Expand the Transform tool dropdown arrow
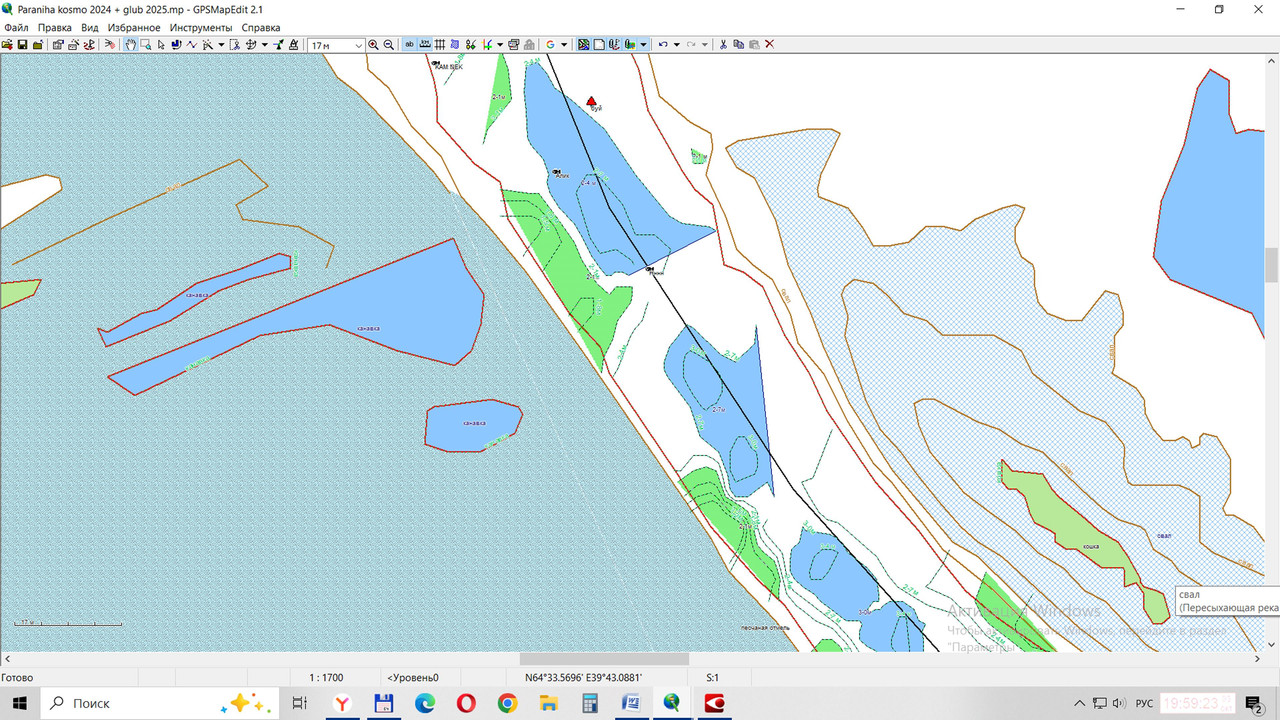This screenshot has height=720, width=1280. (x=265, y=45)
